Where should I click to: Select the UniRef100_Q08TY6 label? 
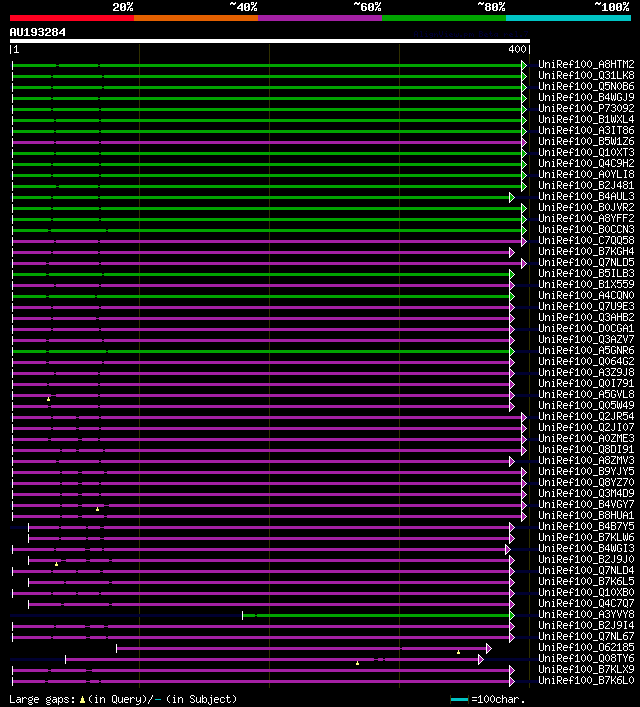click(586, 658)
